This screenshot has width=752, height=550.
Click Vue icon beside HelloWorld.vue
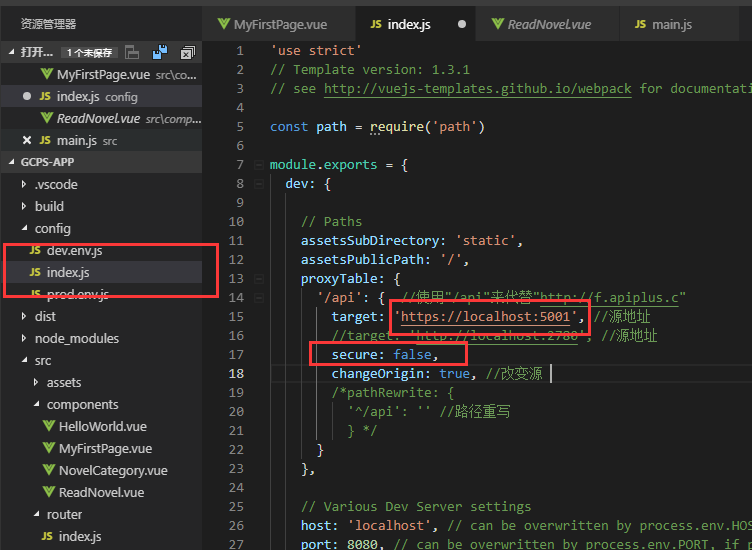[x=48, y=426]
